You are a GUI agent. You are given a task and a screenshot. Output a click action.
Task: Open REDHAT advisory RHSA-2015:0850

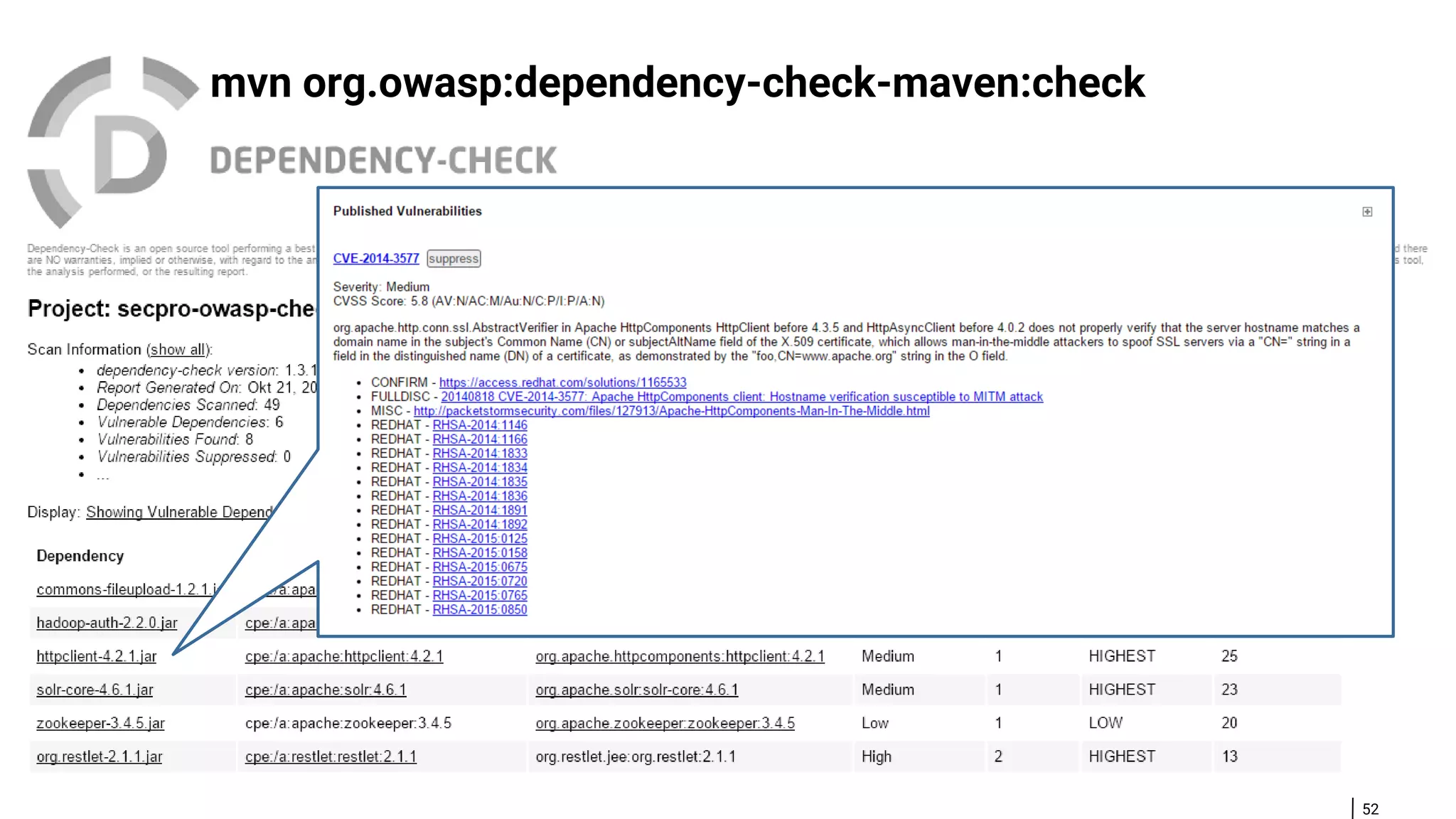[x=480, y=610]
